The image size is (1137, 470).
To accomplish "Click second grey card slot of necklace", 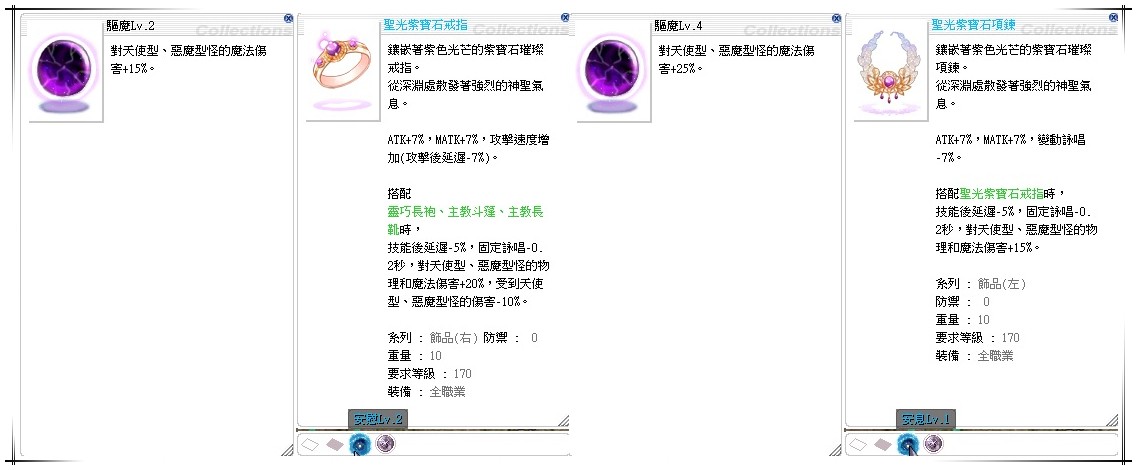I will click(882, 444).
